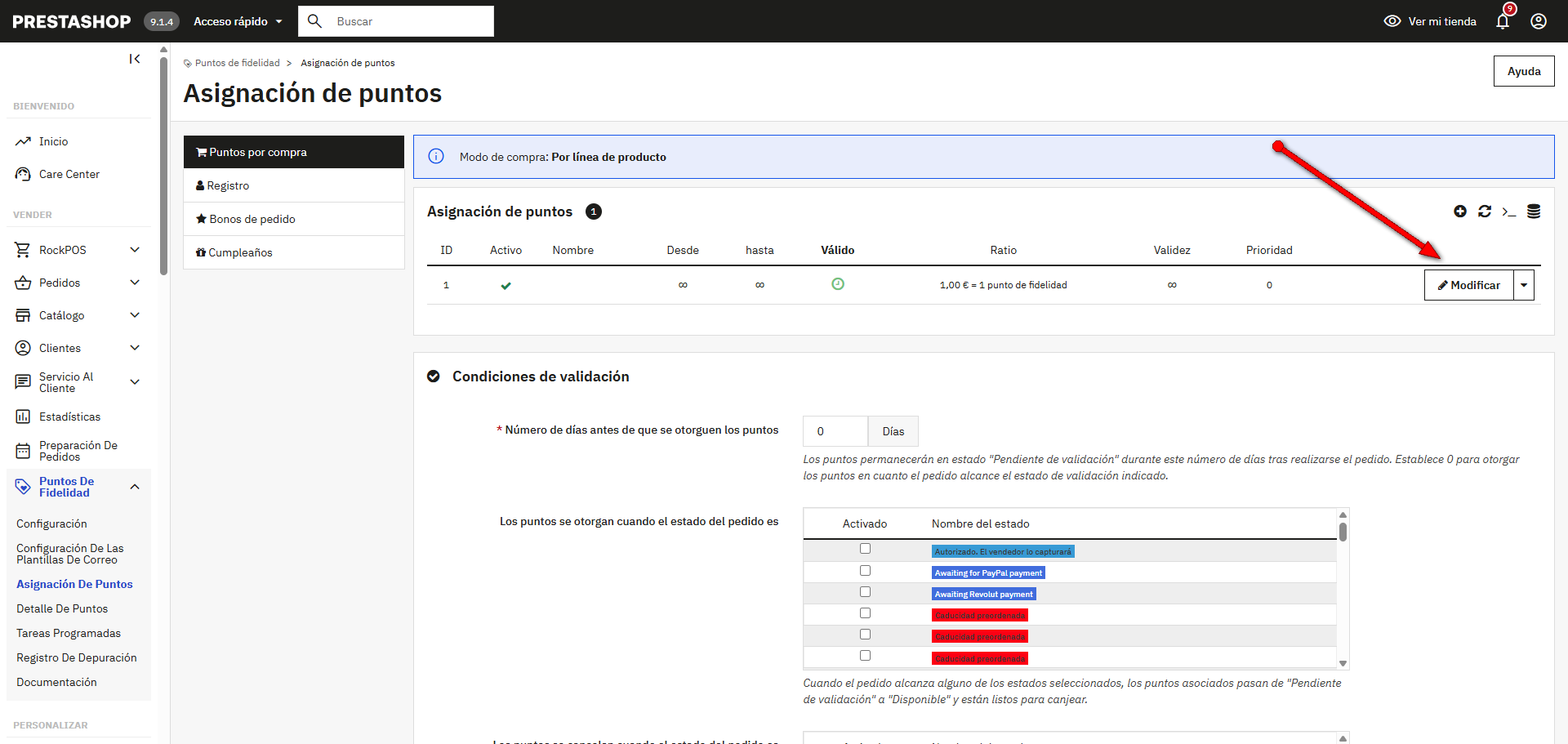Viewport: 1568px width, 744px height.
Task: Go to Tareas Programadas
Action: tap(69, 633)
